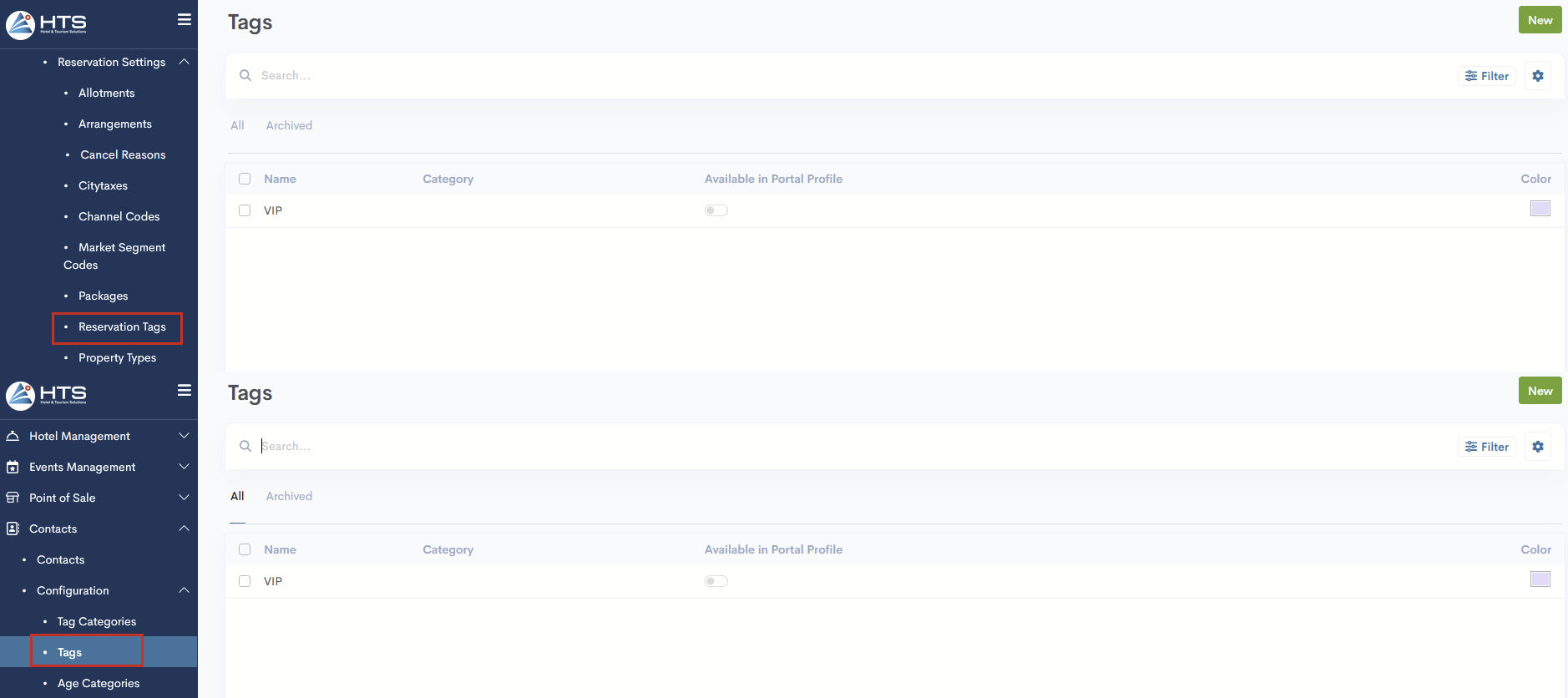Click the hamburger menu icon above Reservation Settings

pyautogui.click(x=185, y=19)
